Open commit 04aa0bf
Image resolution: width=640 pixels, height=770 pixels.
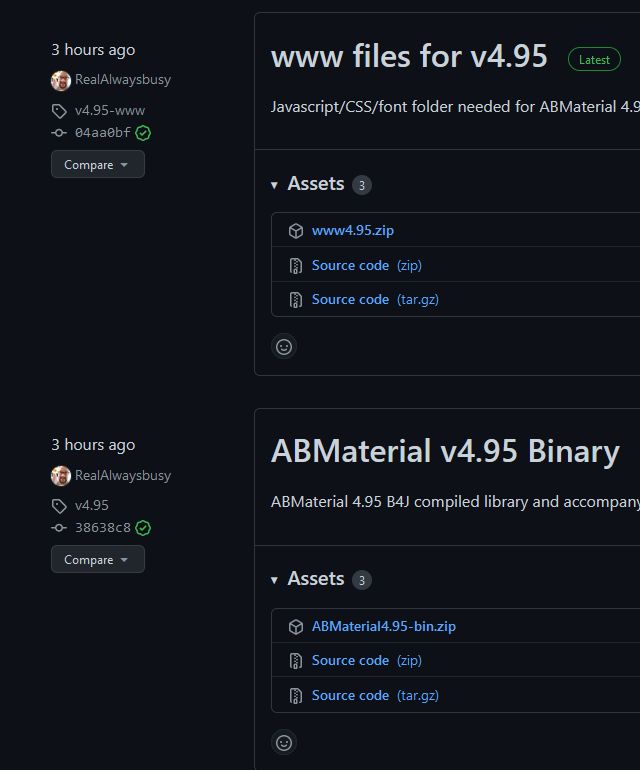pyautogui.click(x=103, y=133)
